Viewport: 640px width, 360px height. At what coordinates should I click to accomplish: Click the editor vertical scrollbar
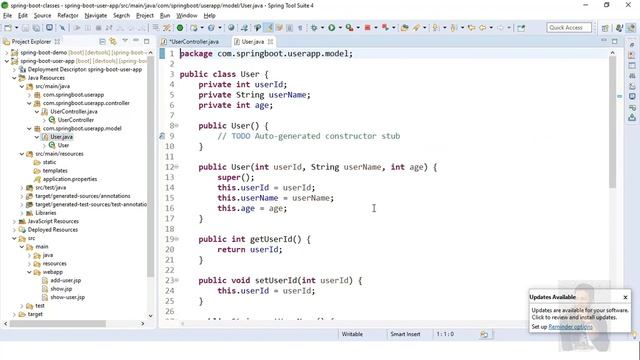coord(612,122)
